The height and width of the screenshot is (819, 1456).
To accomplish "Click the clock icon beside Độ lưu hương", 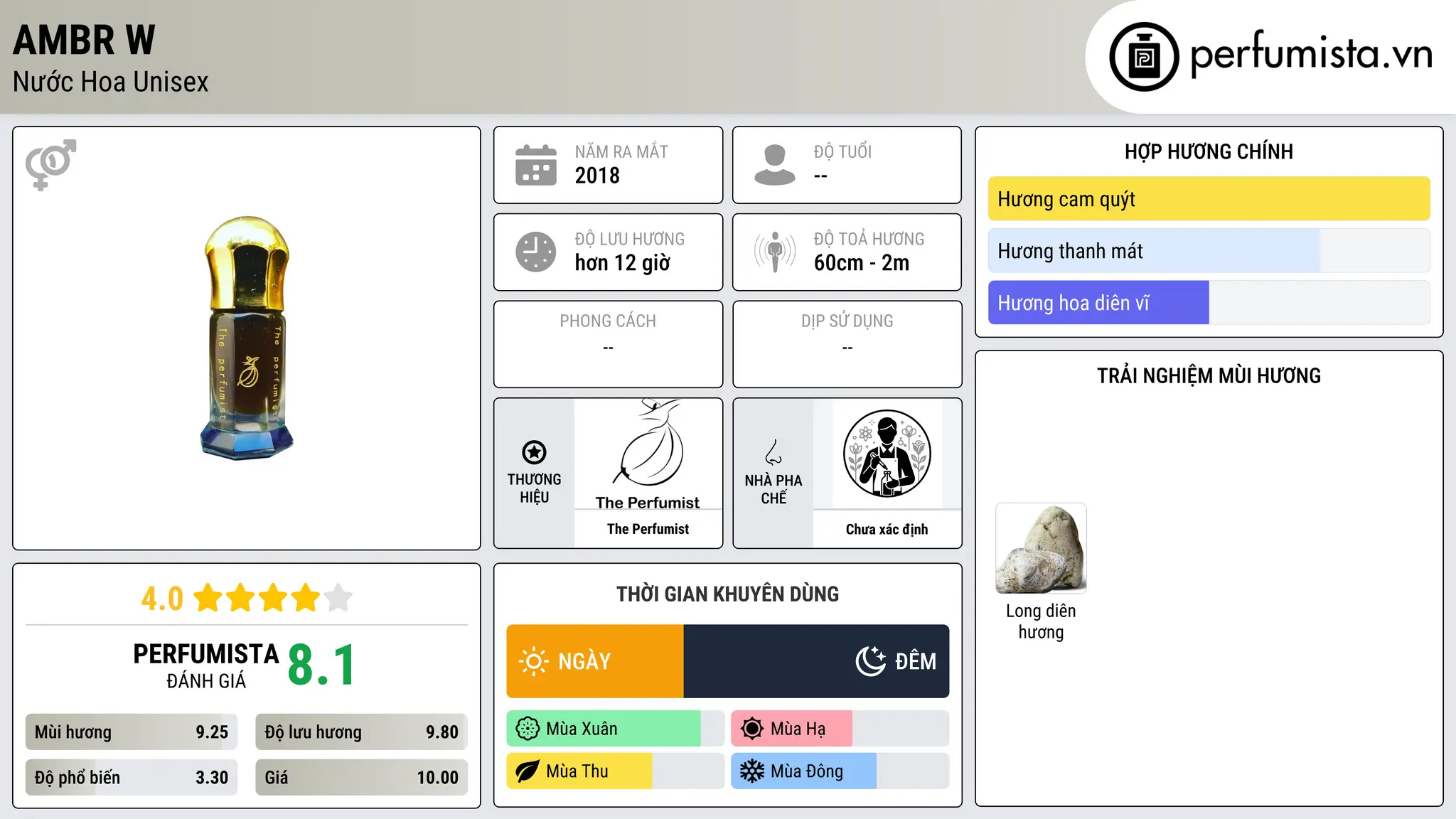I will coord(536,252).
